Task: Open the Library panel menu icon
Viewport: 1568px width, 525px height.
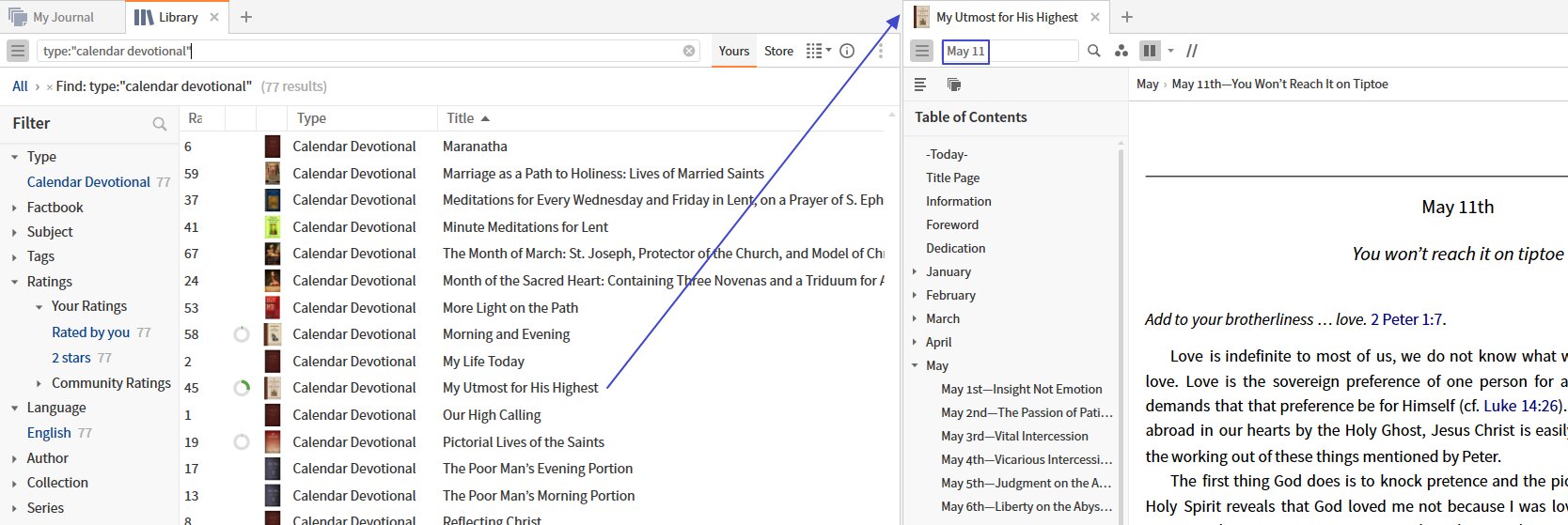Action: coord(18,51)
